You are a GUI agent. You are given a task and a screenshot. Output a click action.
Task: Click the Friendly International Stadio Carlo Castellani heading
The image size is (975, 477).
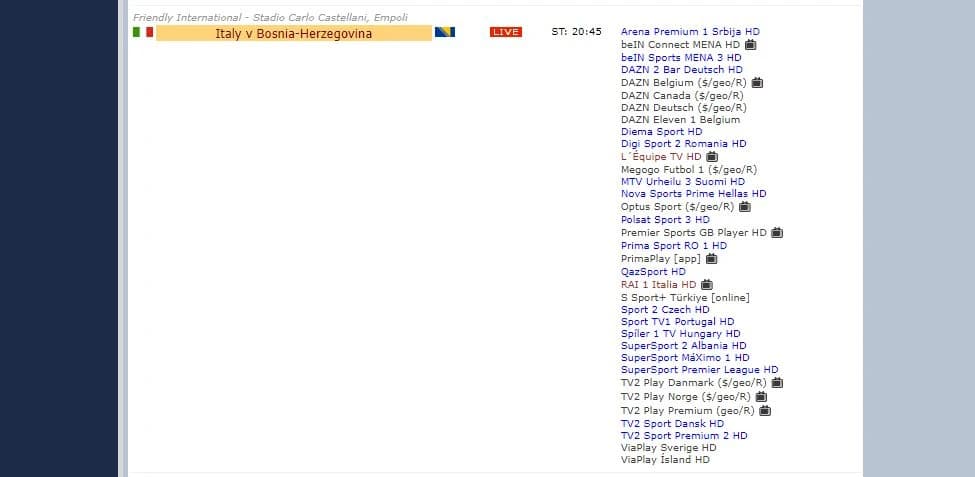tap(270, 17)
